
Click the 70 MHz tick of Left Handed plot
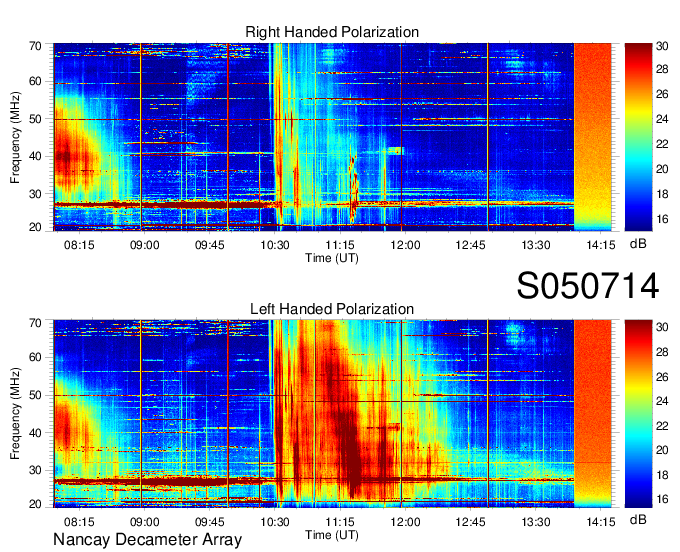(x=35, y=323)
